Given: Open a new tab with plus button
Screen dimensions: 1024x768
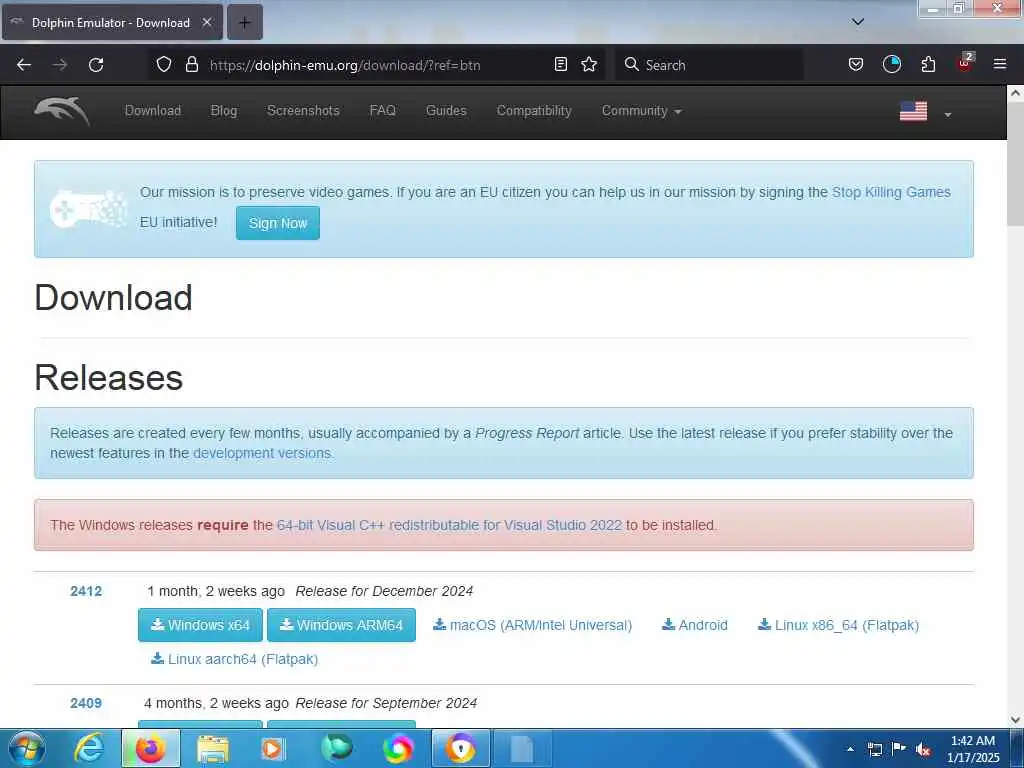Looking at the screenshot, I should pyautogui.click(x=244, y=22).
